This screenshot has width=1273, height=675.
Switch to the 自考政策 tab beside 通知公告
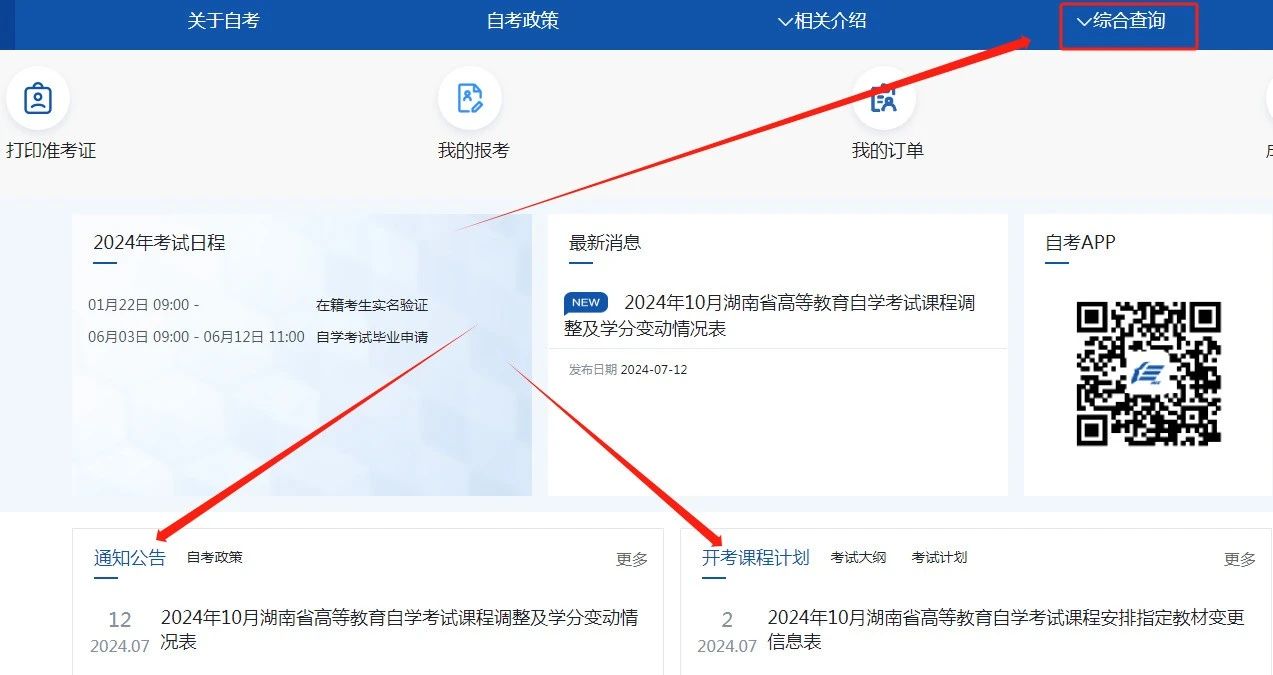pos(212,557)
